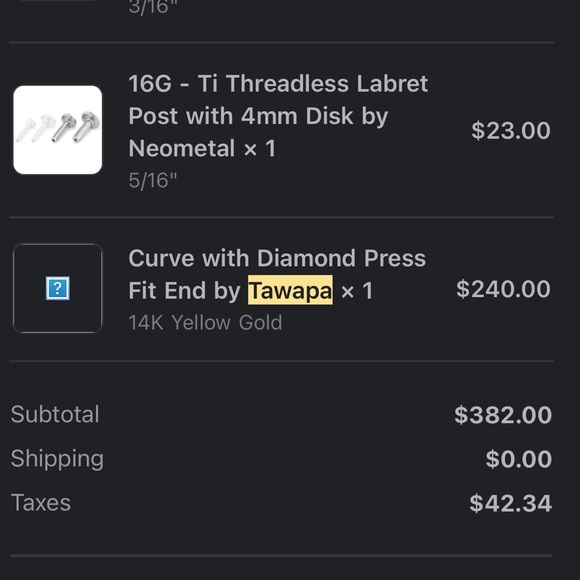580x580 pixels.
Task: Select the $240.00 item price
Action: 503,289
